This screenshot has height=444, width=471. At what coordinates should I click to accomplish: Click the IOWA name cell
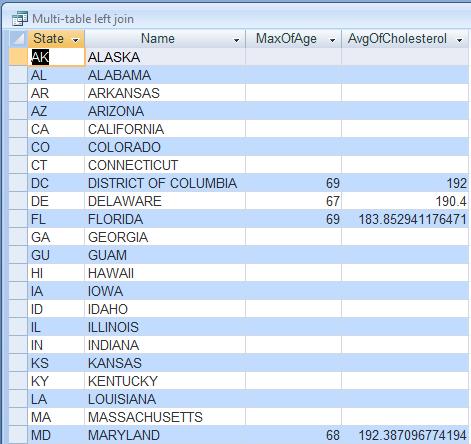coord(165,291)
